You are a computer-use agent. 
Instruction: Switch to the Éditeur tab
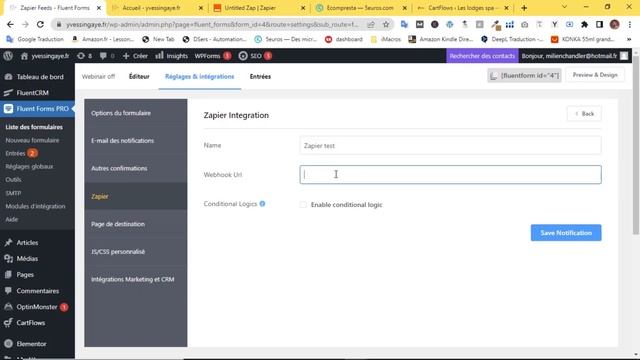point(139,76)
